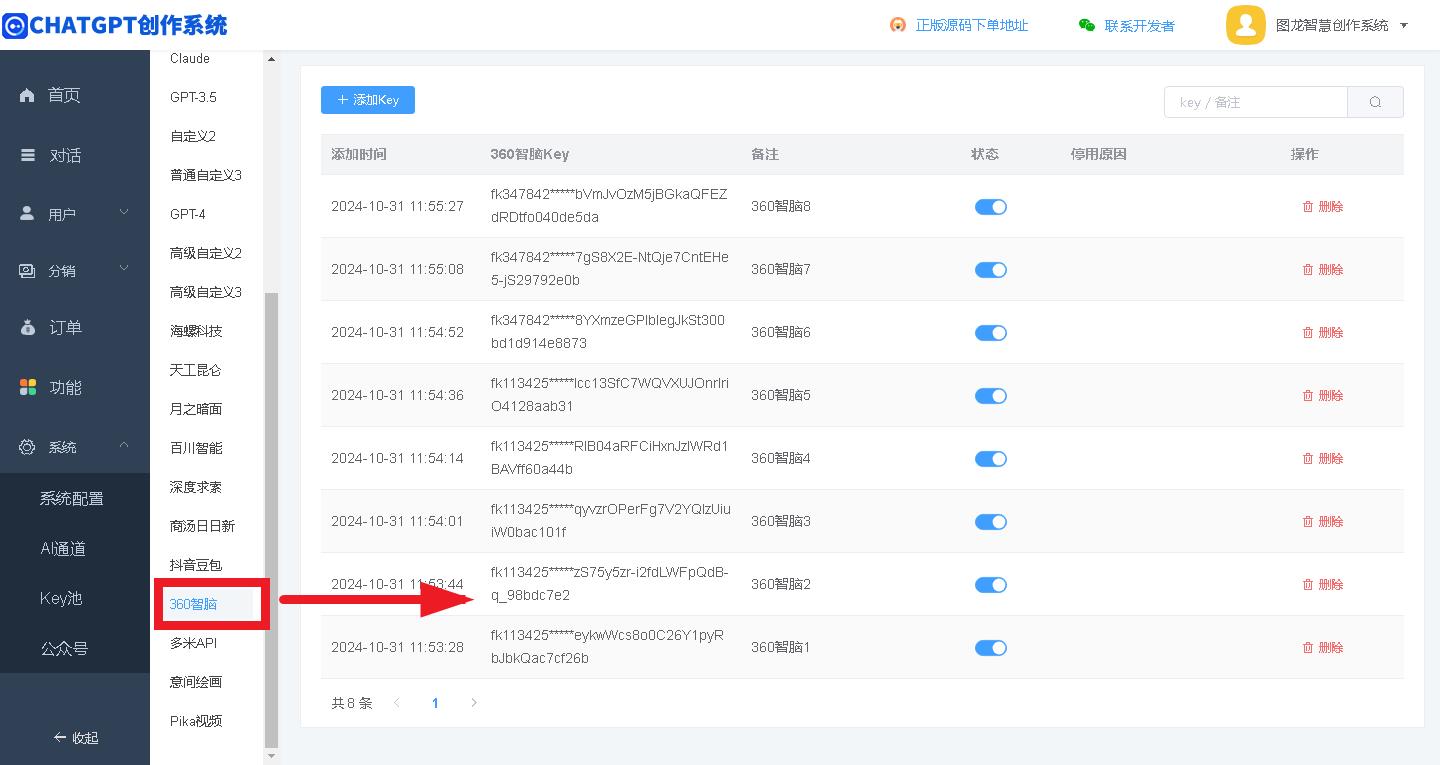Click the home icon beside 首页
The width and height of the screenshot is (1440, 765).
pos(27,96)
